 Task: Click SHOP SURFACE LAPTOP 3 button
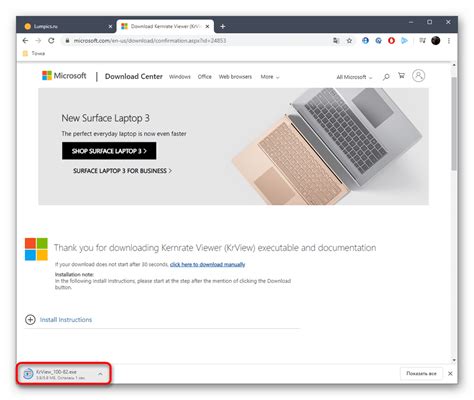[x=109, y=151]
